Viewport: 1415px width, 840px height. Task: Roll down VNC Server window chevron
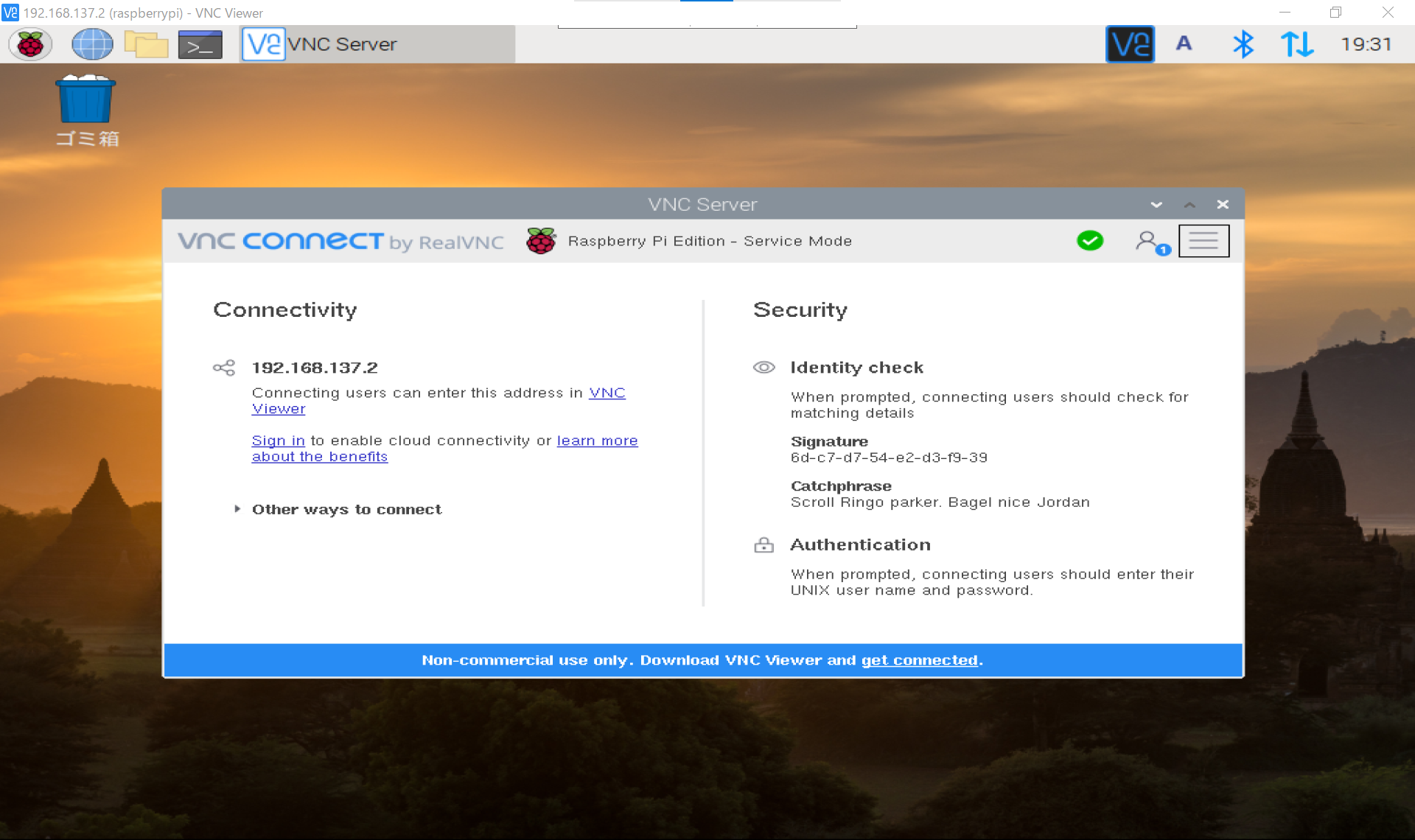click(1156, 205)
